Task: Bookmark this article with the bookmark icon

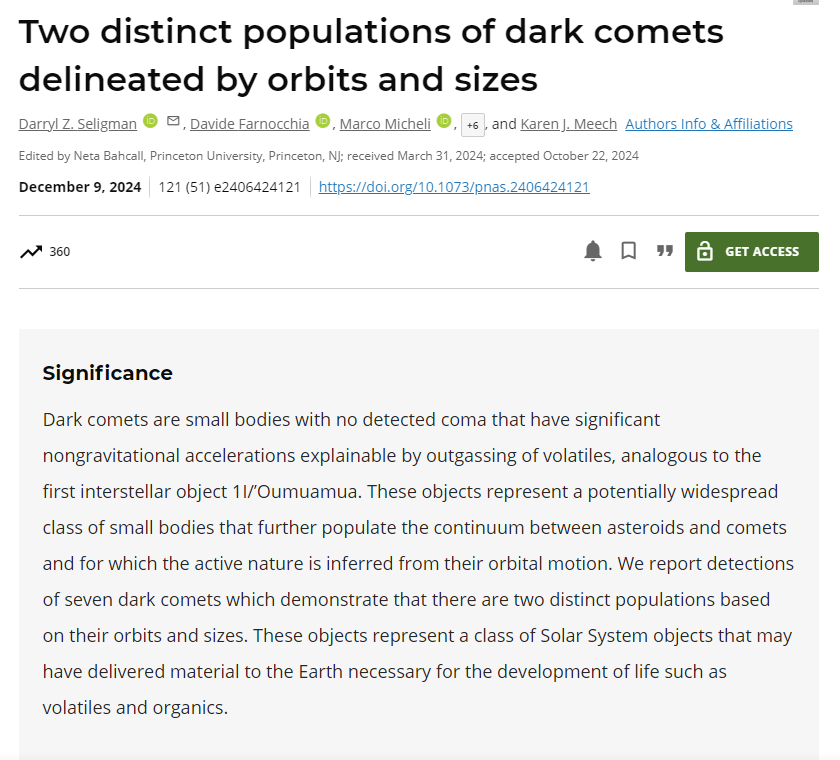Action: (628, 251)
